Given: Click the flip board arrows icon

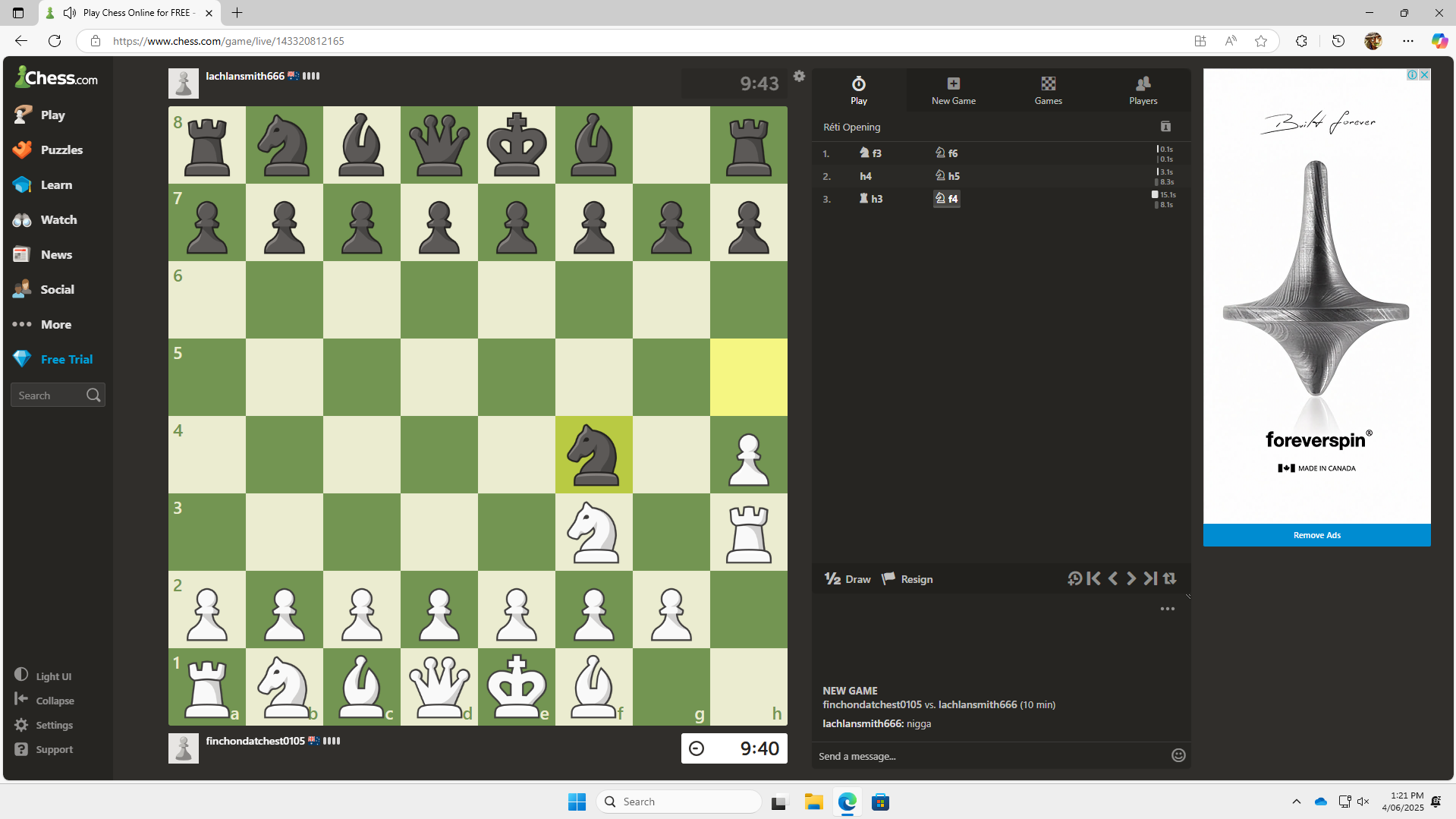Looking at the screenshot, I should (1170, 578).
